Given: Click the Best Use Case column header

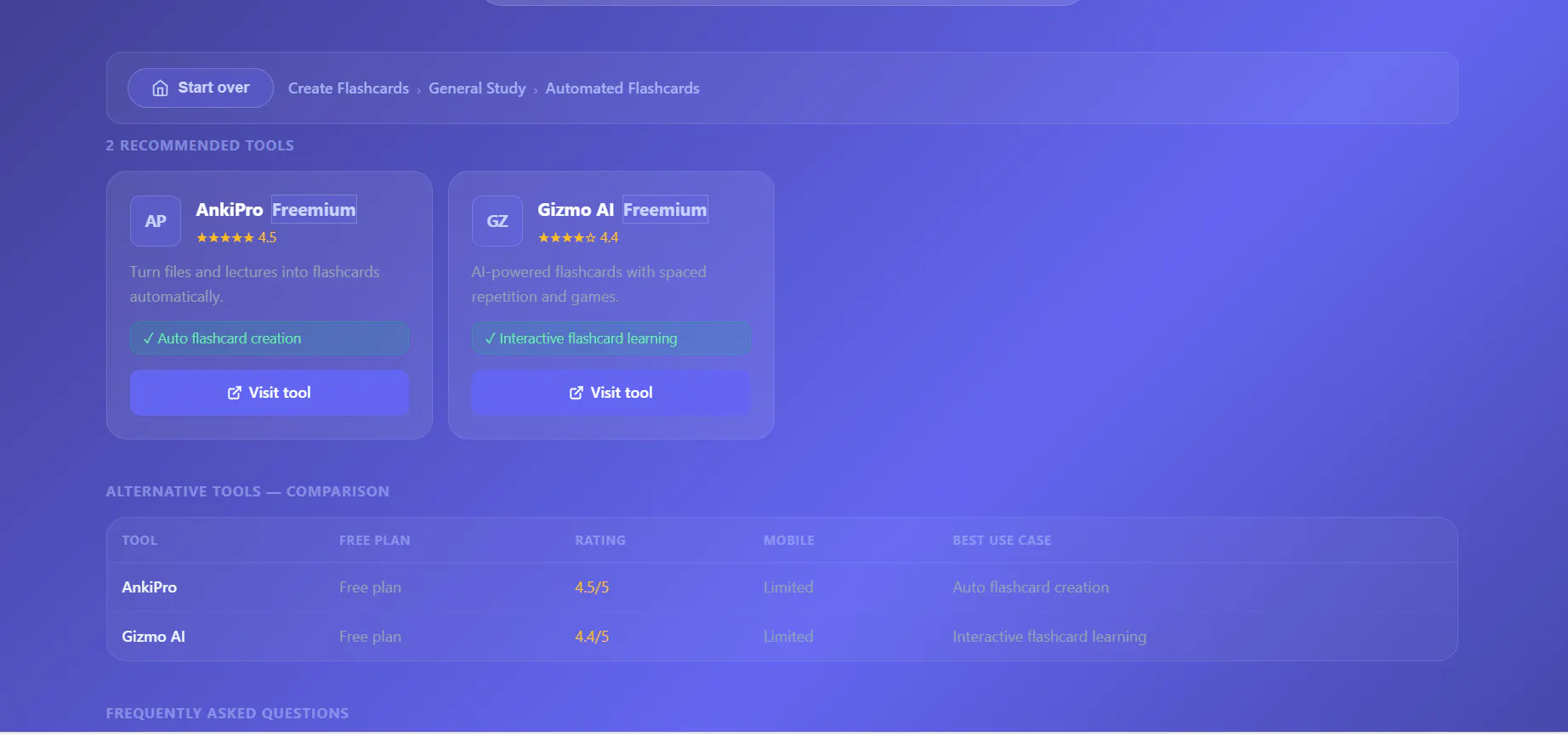Looking at the screenshot, I should click(1002, 541).
